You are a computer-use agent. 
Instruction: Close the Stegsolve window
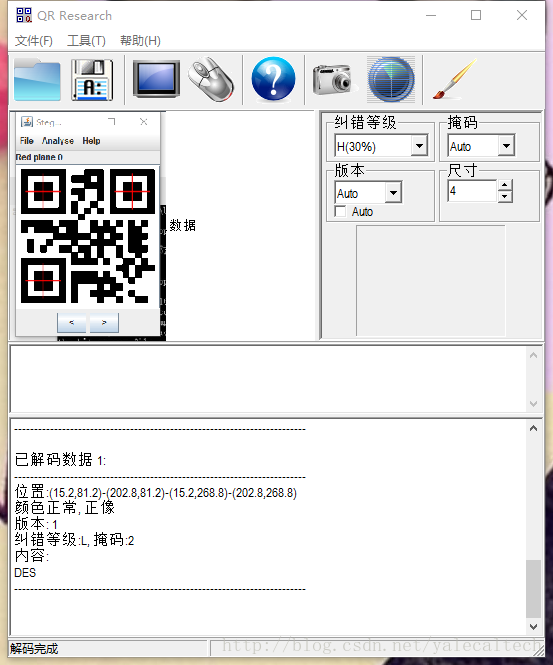[144, 122]
